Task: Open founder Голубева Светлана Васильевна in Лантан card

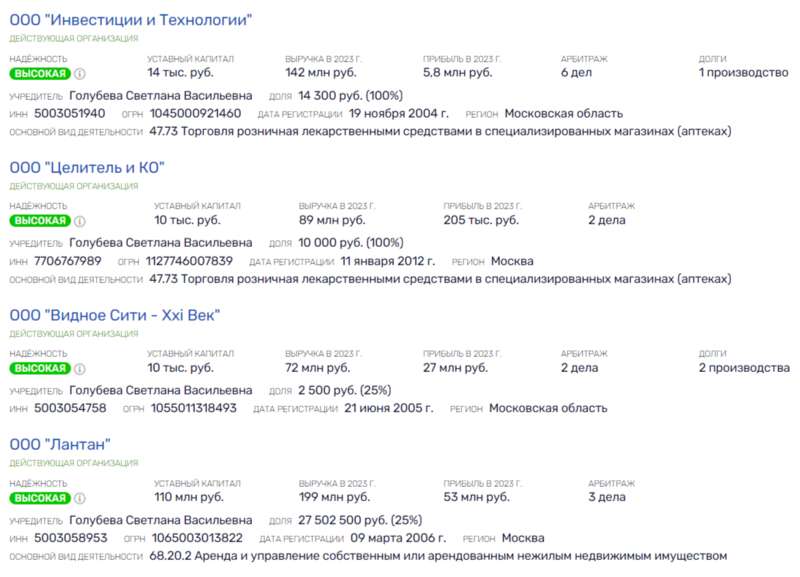Action: [x=161, y=520]
